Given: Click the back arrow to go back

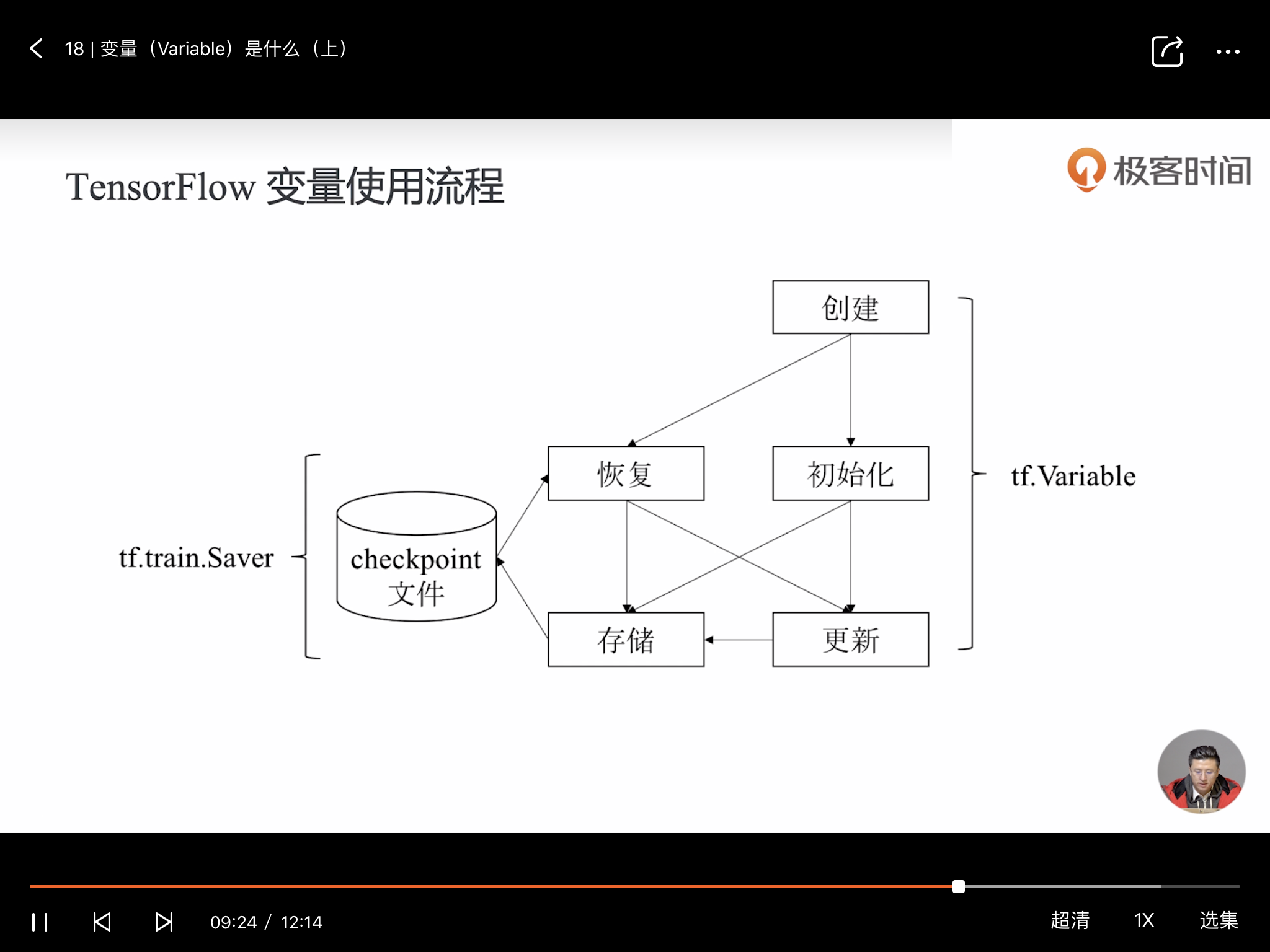Looking at the screenshot, I should click(36, 47).
